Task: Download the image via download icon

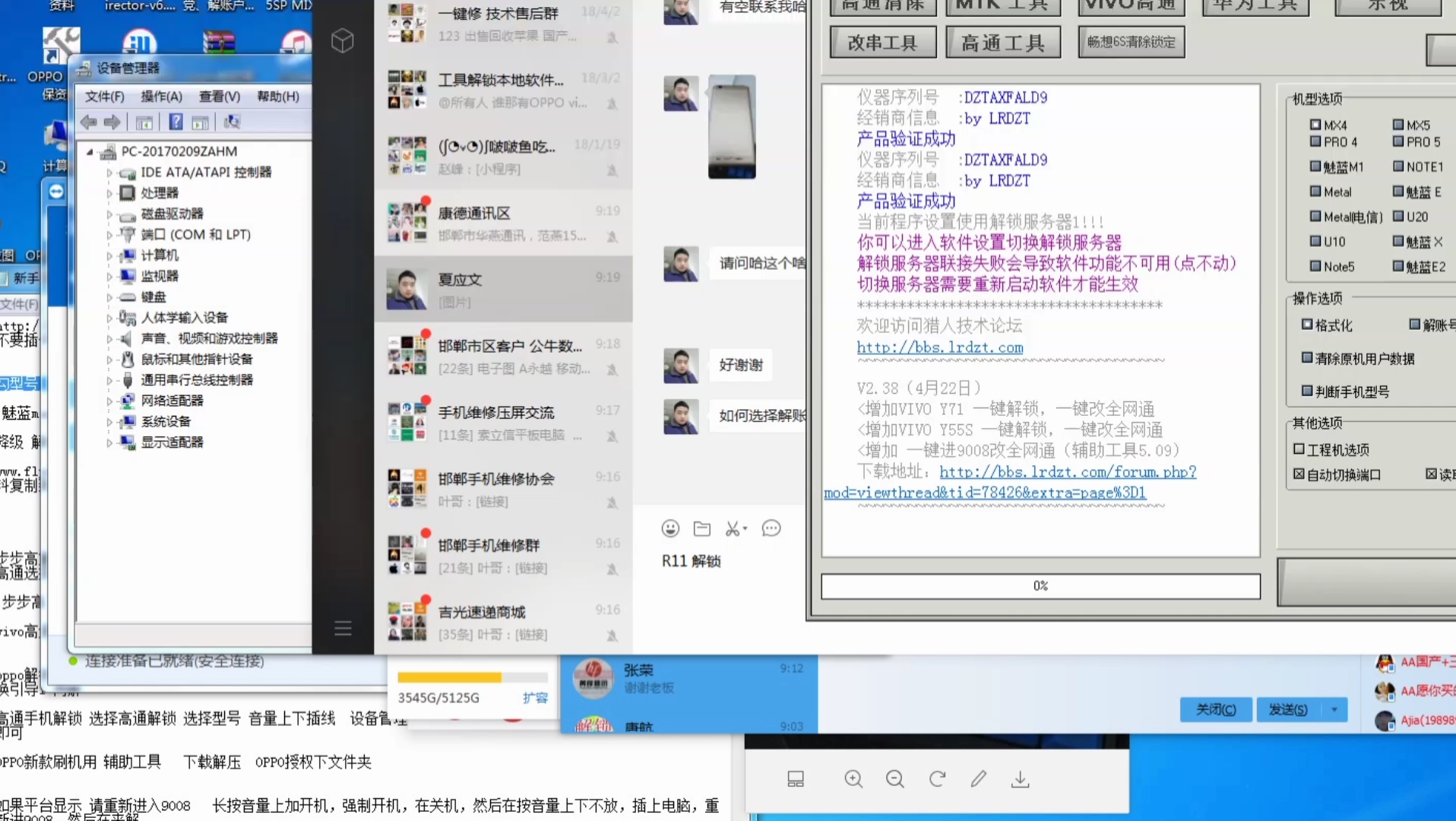Action: click(x=1021, y=779)
